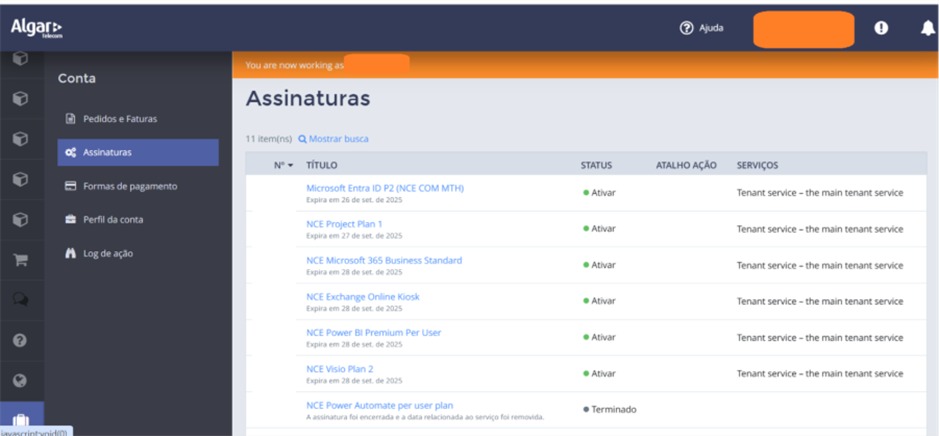This screenshot has width=939, height=436.
Task: Open the notifications bell
Action: (927, 28)
